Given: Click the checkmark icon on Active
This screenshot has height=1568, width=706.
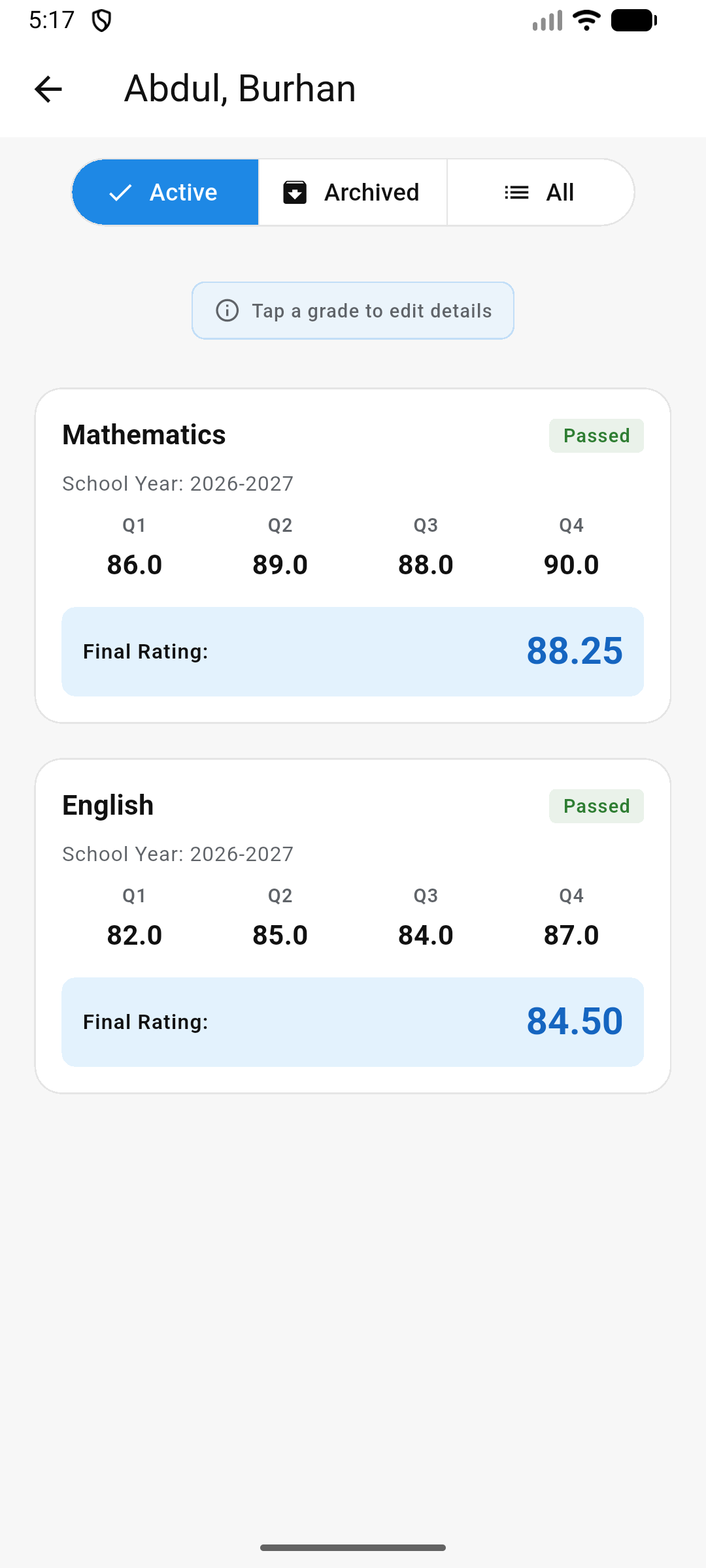Looking at the screenshot, I should pyautogui.click(x=121, y=193).
